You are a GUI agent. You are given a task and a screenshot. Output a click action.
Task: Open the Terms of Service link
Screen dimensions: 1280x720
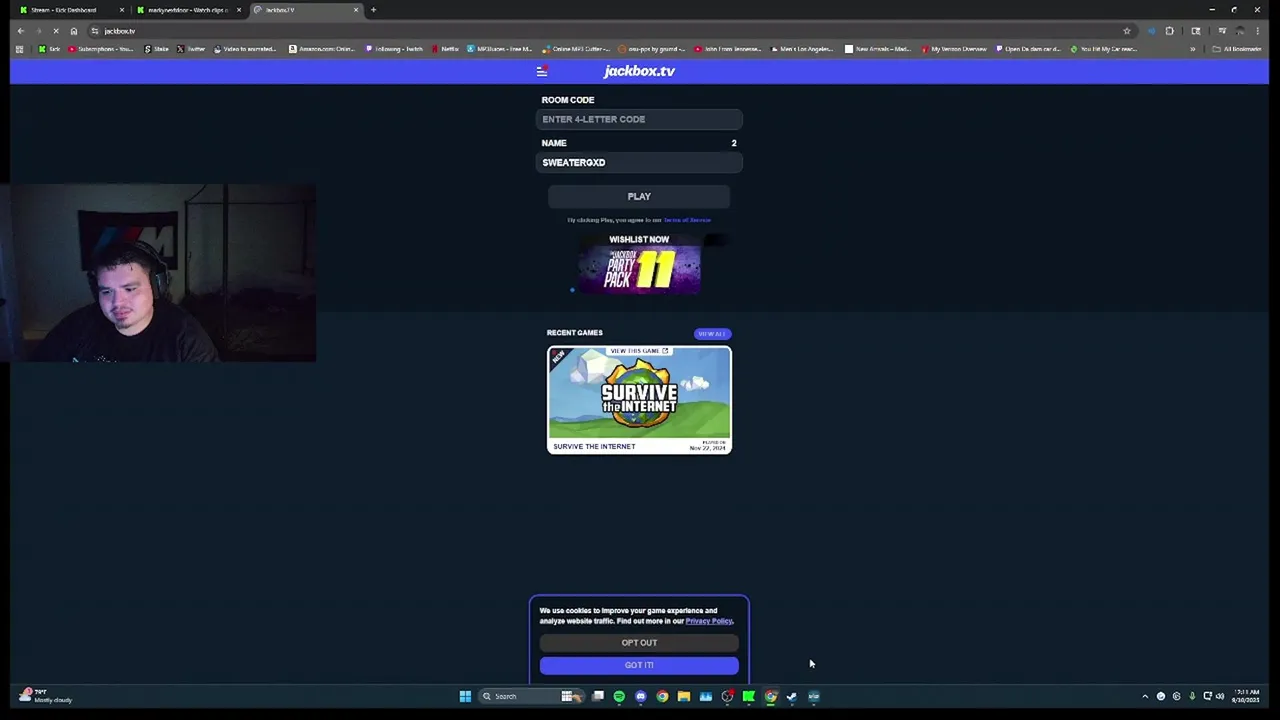point(687,220)
